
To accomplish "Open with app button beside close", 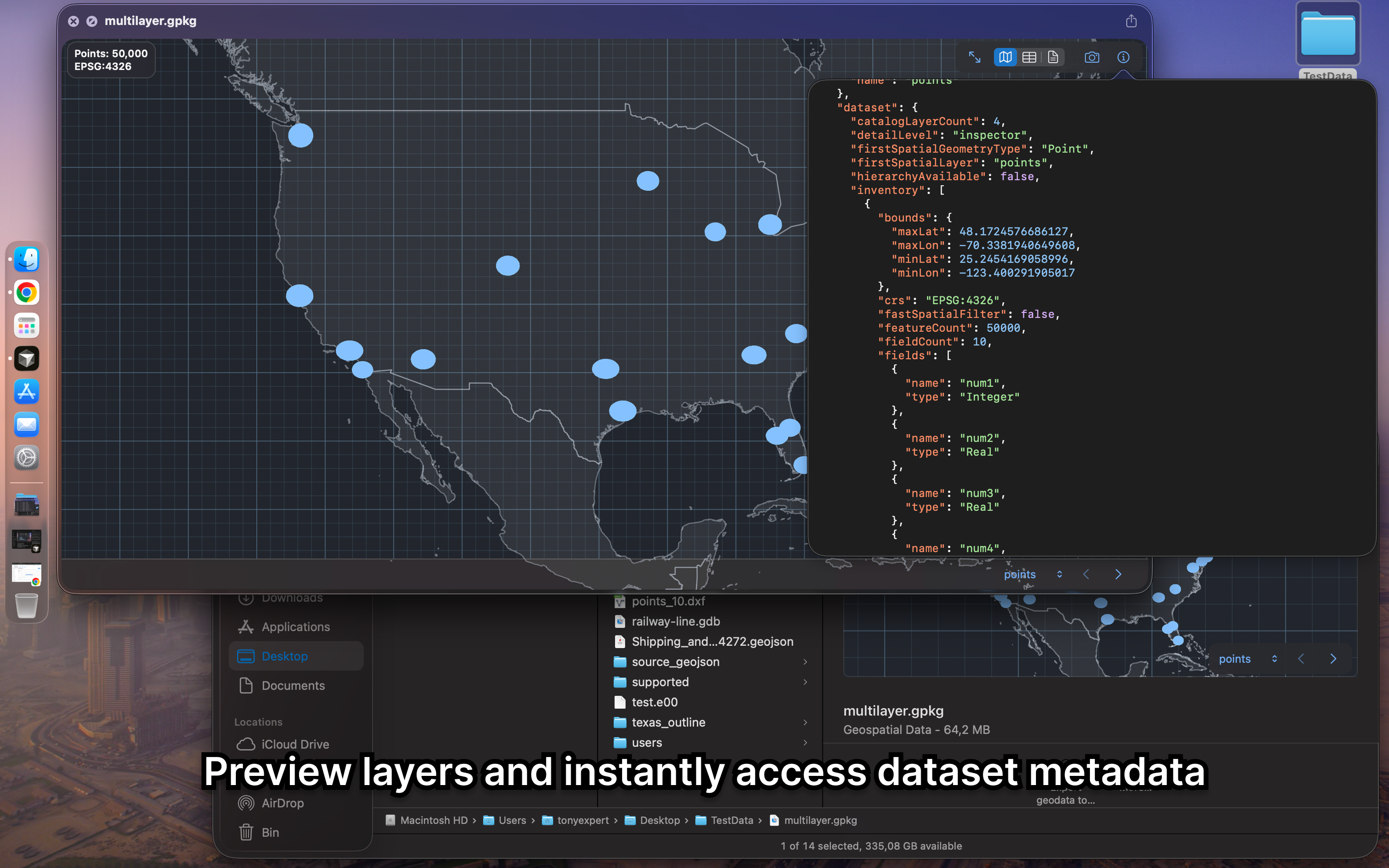I will (92, 21).
